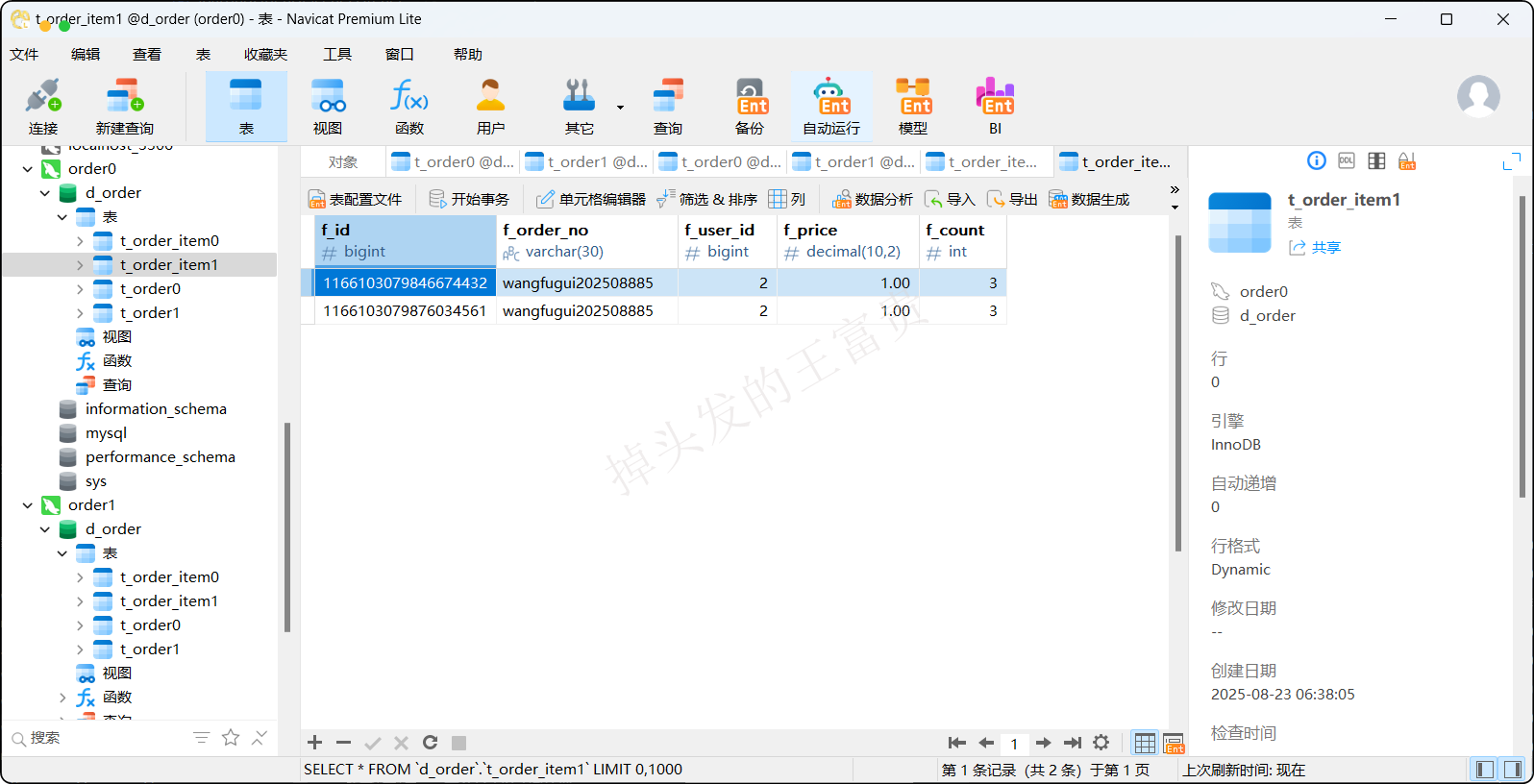The width and height of the screenshot is (1534, 784).
Task: Open the 备份 backup toolbar button
Action: click(750, 107)
